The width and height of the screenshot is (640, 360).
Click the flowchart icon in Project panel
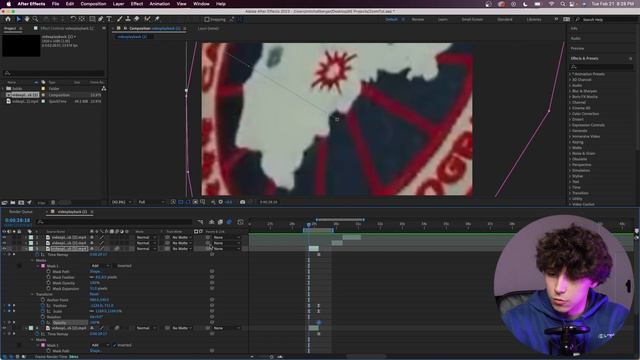104,88
